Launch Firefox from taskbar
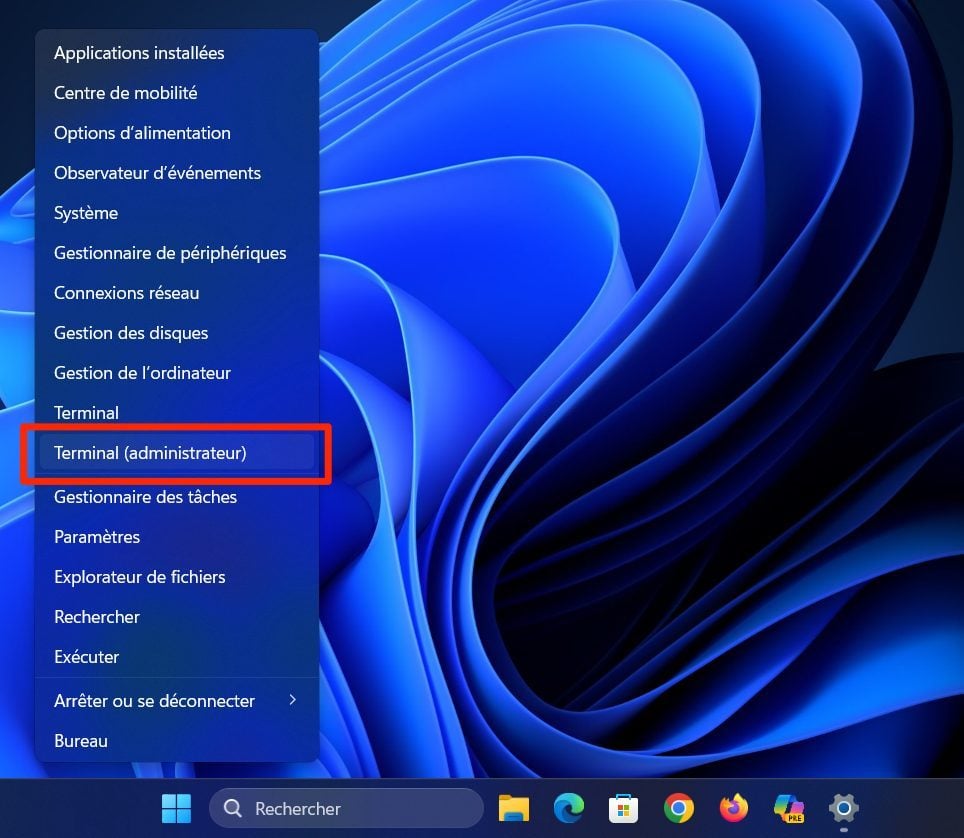 733,808
